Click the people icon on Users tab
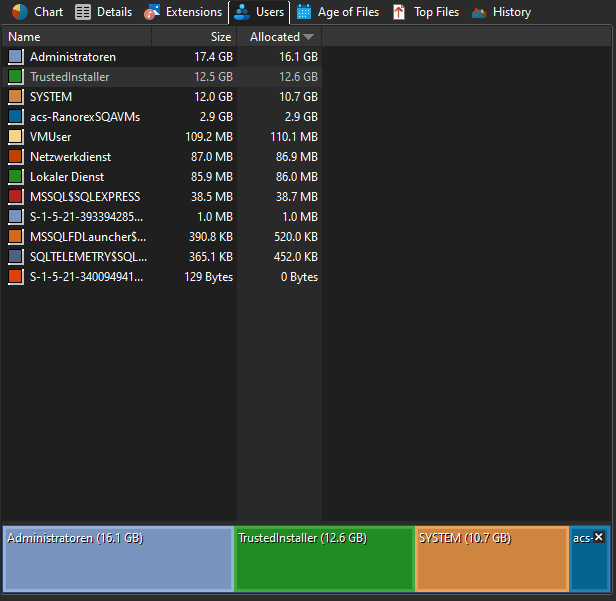Viewport: 616px width, 601px height. point(242,12)
